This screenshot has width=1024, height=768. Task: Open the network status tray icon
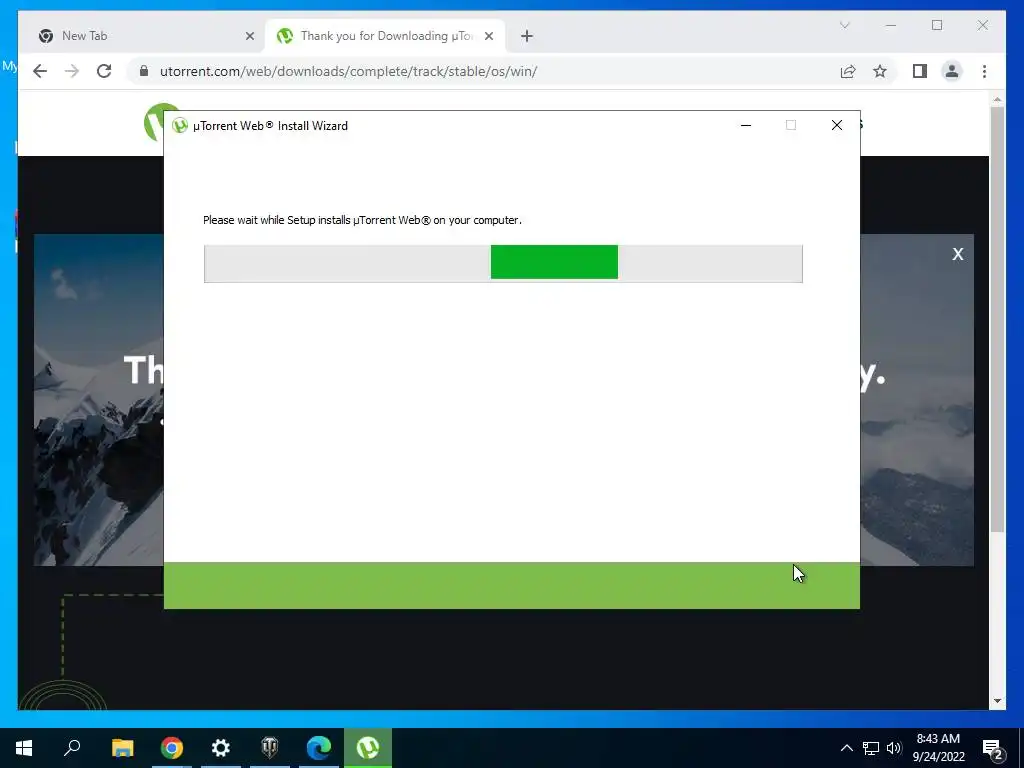coord(871,748)
